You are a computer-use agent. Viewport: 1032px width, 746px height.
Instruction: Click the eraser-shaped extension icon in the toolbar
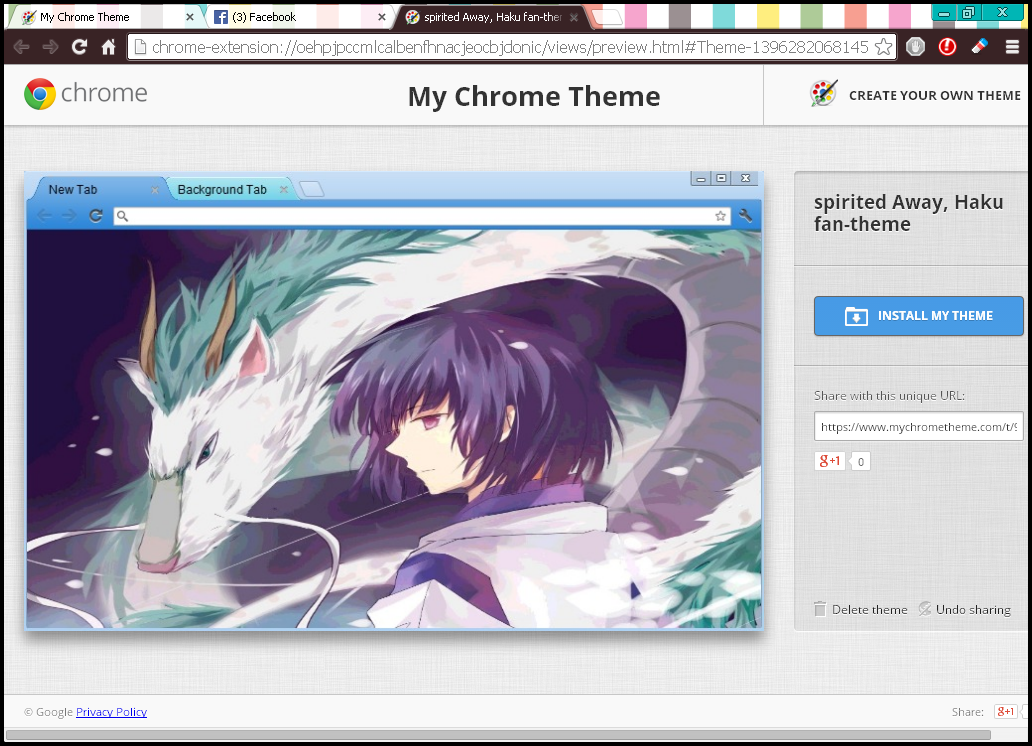click(x=979, y=46)
